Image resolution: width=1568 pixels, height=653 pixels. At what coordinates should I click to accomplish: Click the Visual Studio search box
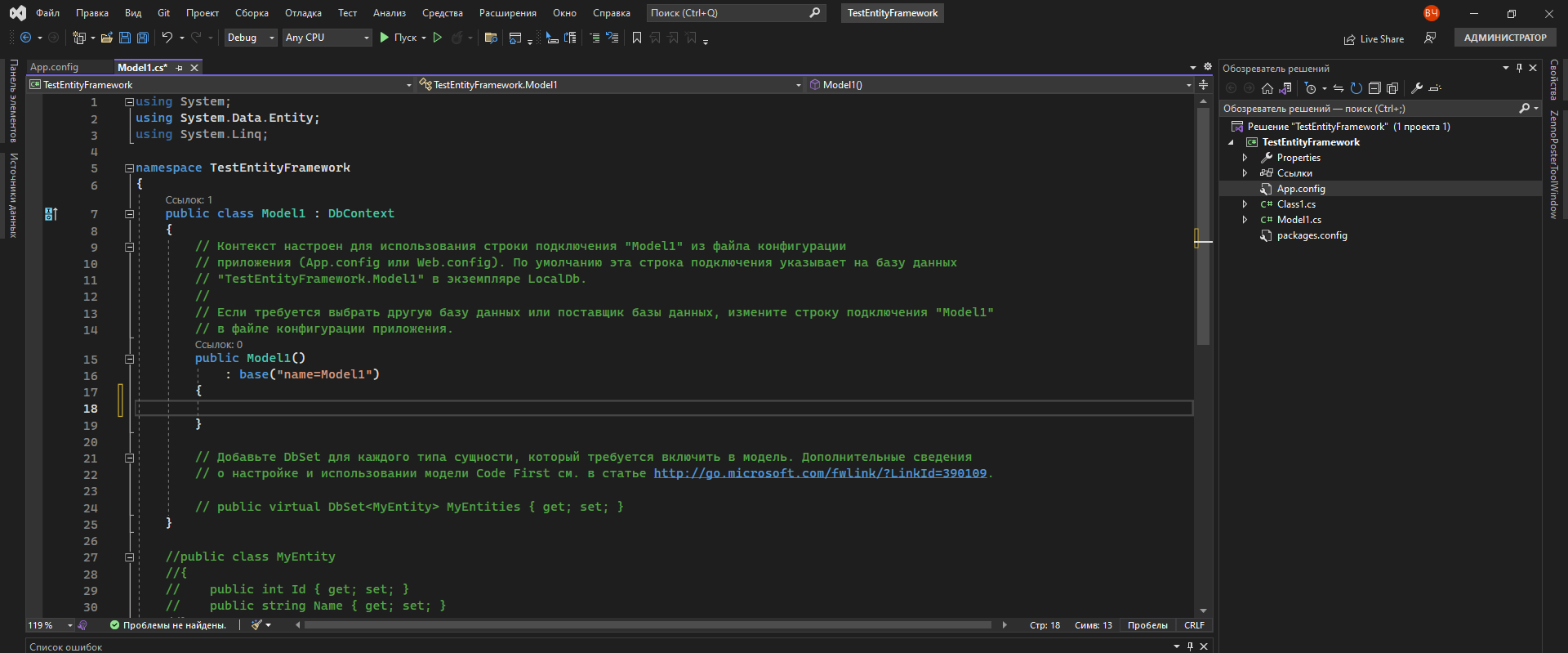[x=727, y=13]
